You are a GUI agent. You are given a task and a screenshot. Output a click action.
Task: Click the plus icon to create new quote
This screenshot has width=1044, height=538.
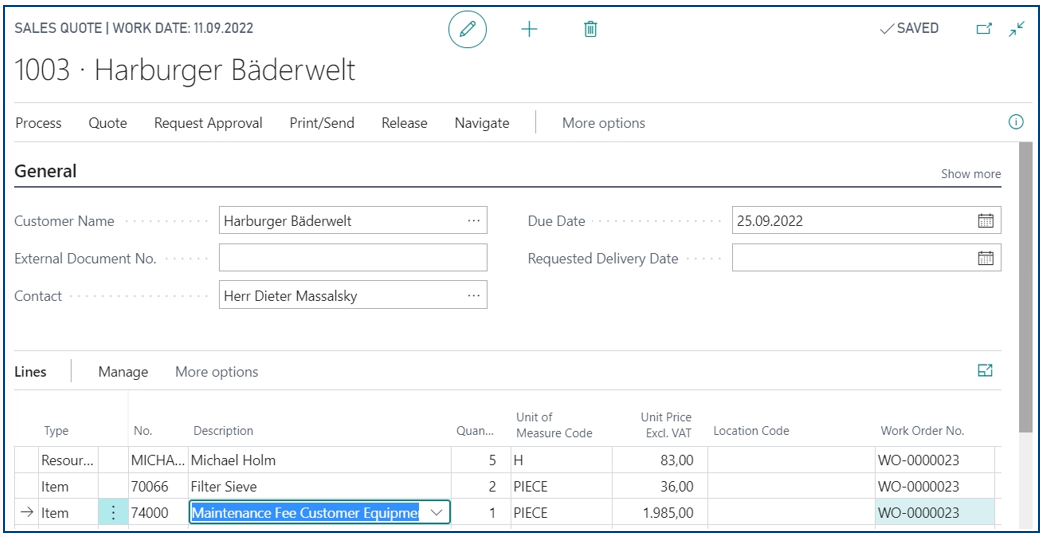click(529, 29)
